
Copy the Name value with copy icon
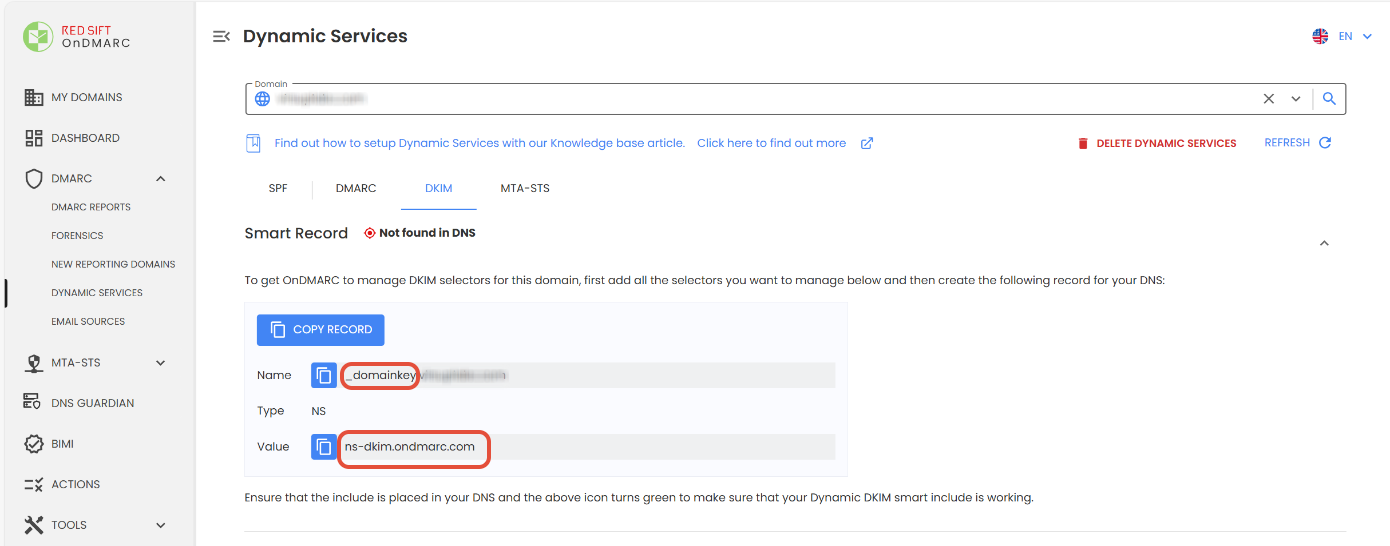point(324,375)
